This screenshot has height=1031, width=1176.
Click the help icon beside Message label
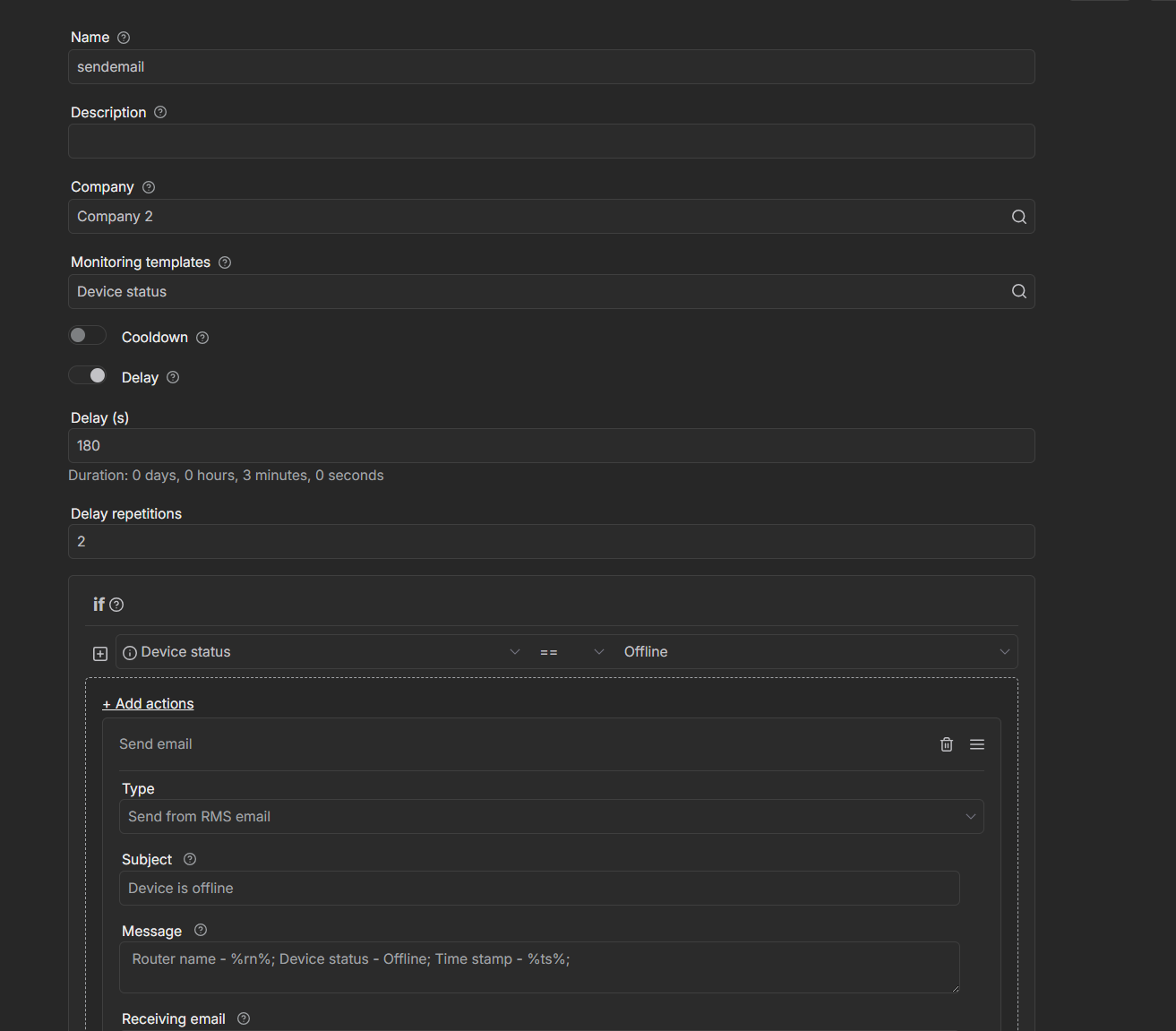point(201,930)
